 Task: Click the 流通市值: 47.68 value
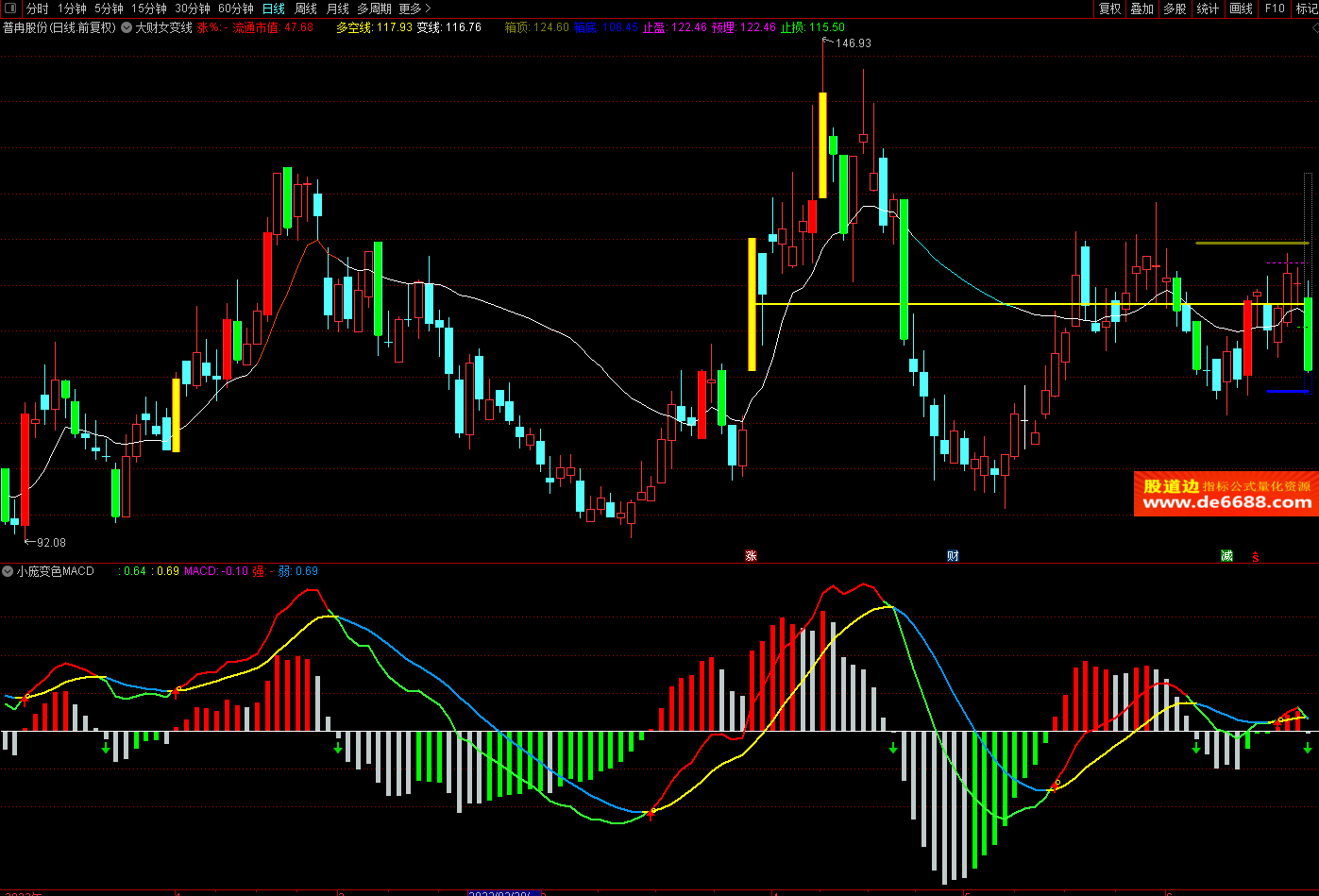[274, 27]
